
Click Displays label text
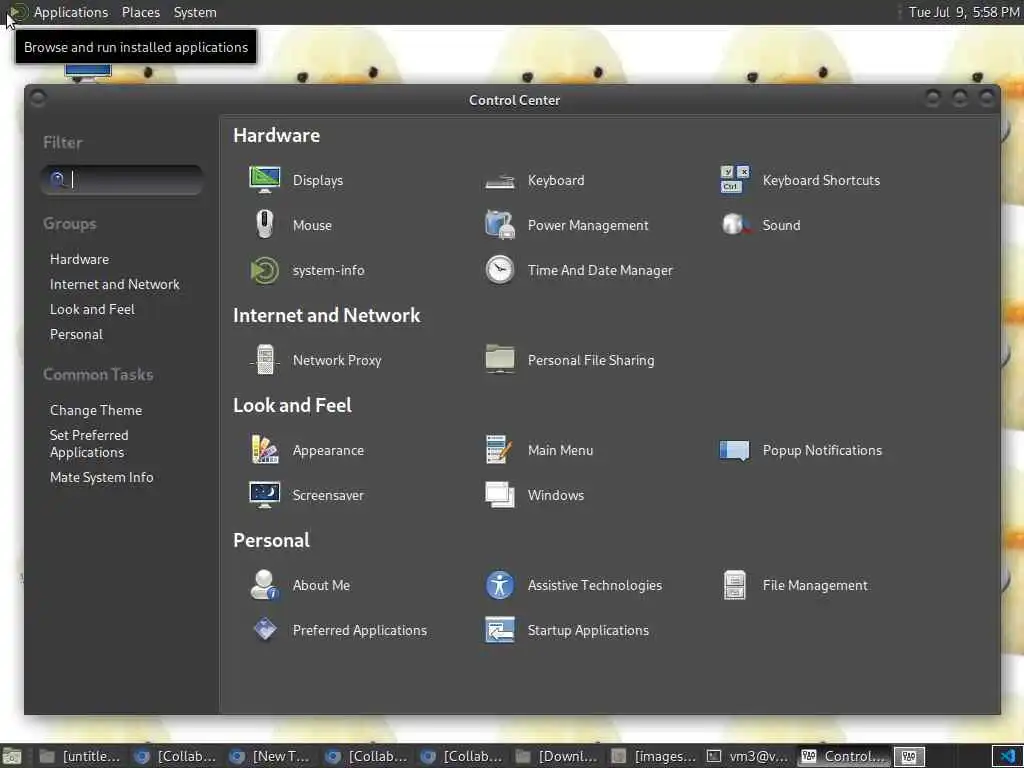(317, 180)
